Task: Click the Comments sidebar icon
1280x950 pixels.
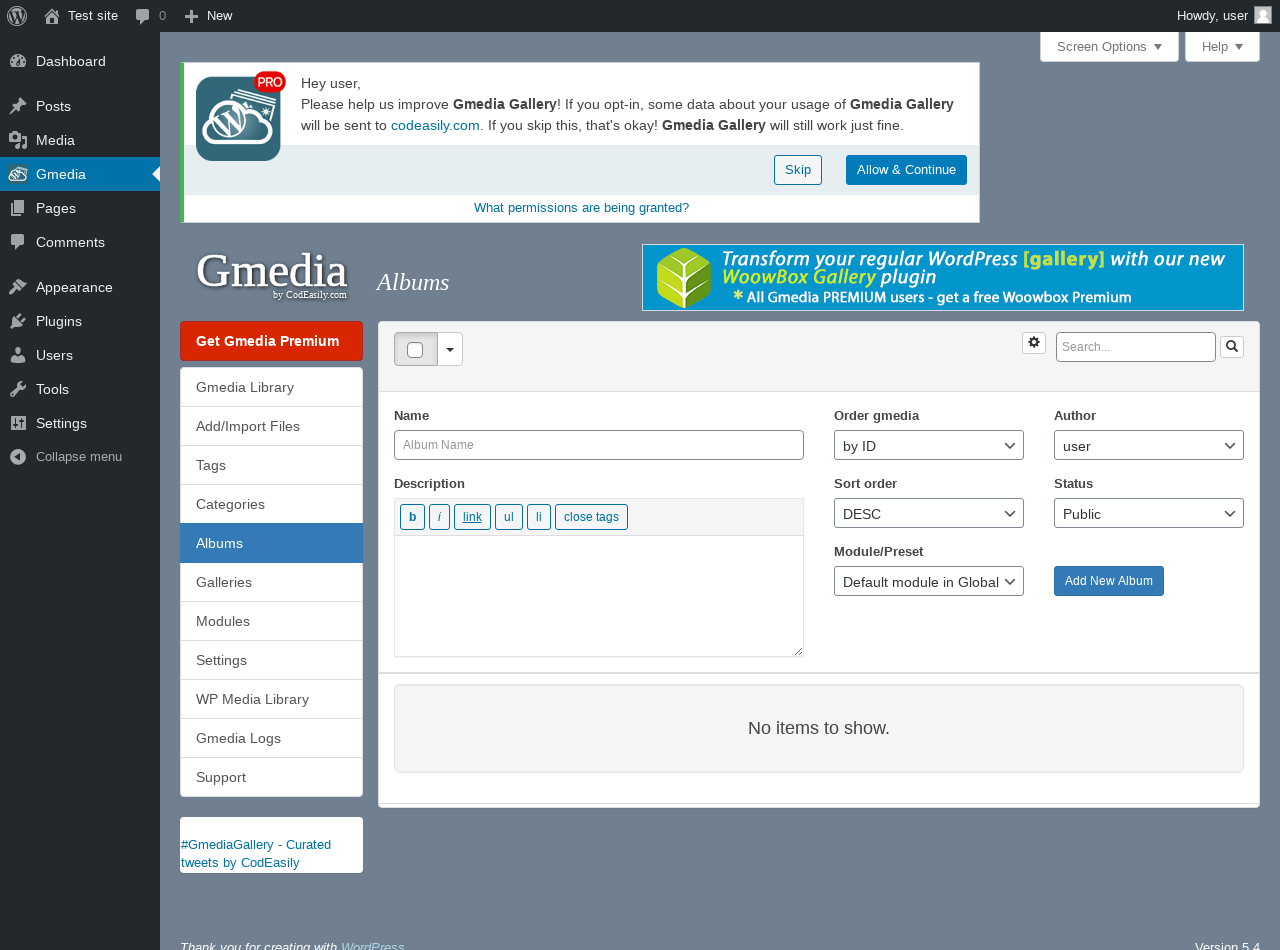Action: pyautogui.click(x=18, y=242)
